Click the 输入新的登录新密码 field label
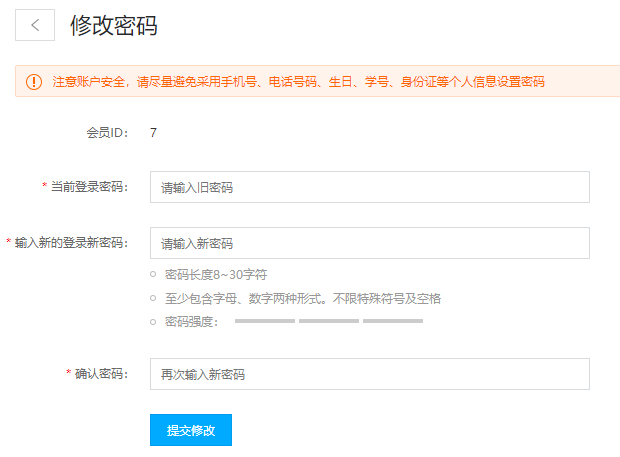 [72, 243]
